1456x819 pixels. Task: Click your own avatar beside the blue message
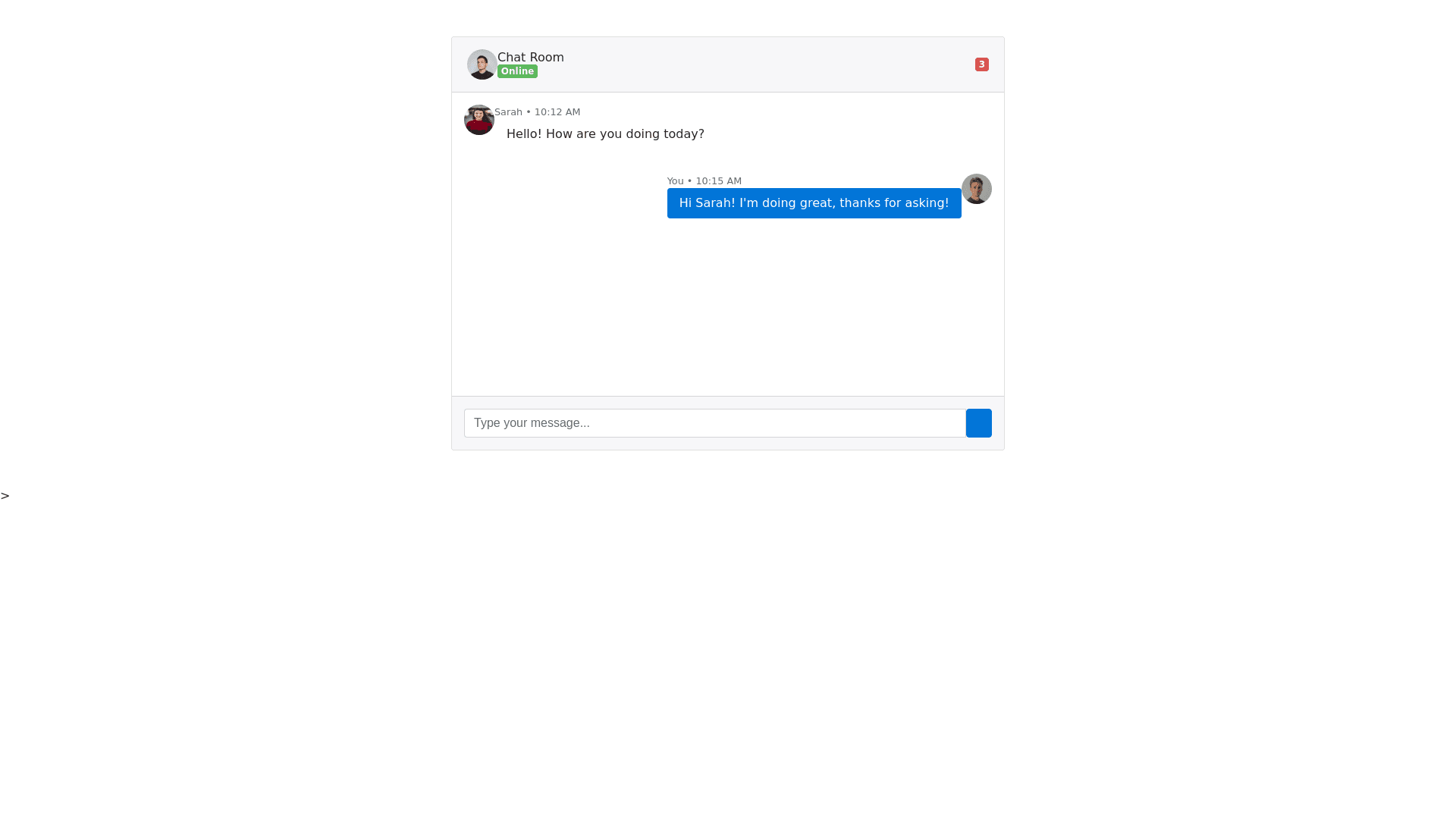(x=977, y=189)
